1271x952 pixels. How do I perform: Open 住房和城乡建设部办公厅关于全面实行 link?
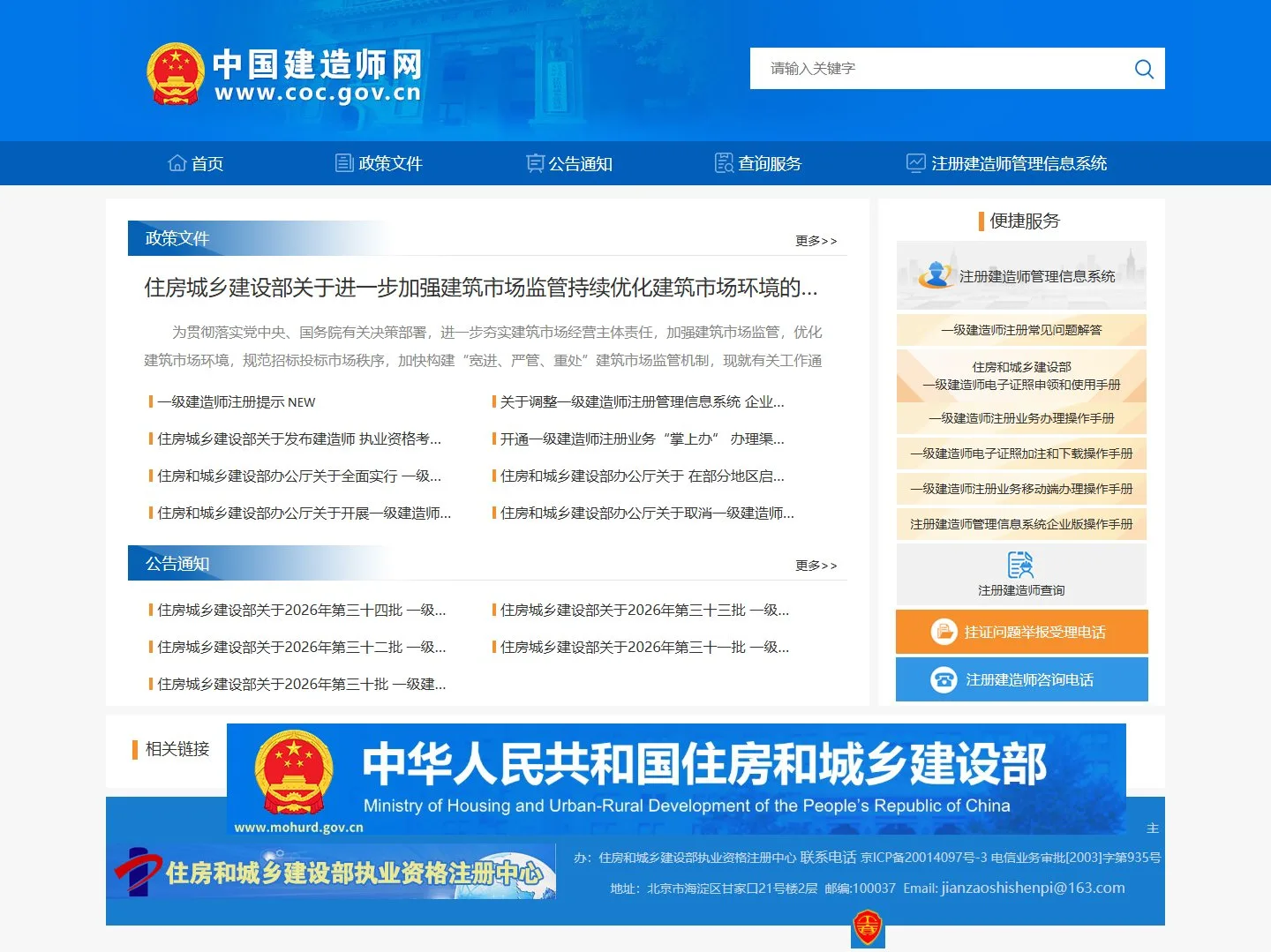tap(299, 476)
